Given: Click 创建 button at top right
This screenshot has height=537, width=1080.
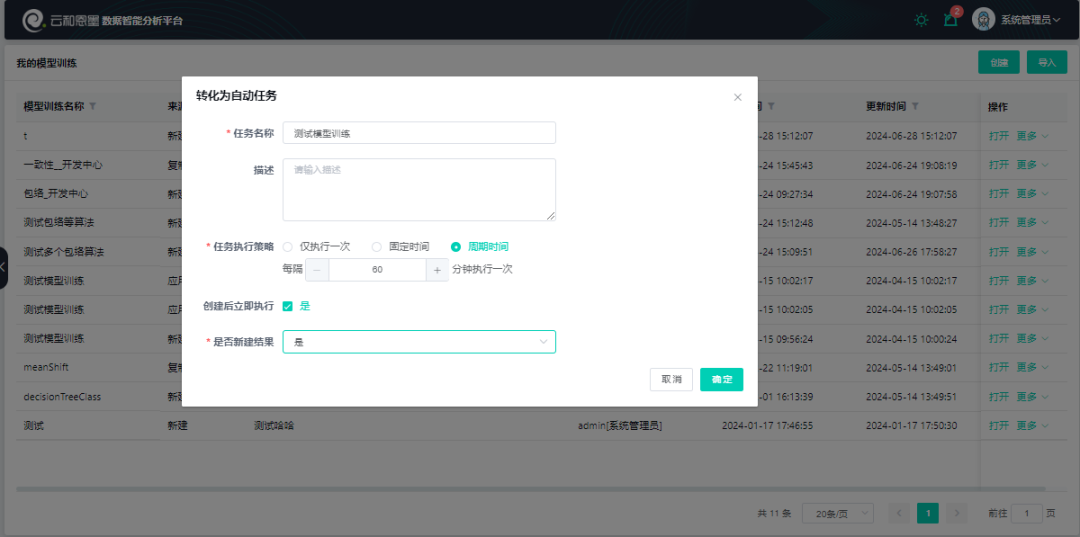Looking at the screenshot, I should (999, 62).
